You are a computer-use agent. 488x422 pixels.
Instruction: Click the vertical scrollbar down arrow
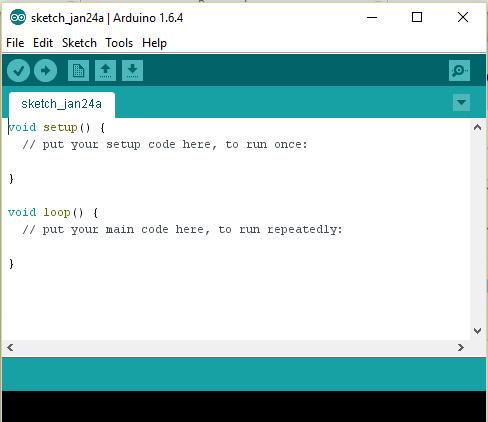(477, 330)
